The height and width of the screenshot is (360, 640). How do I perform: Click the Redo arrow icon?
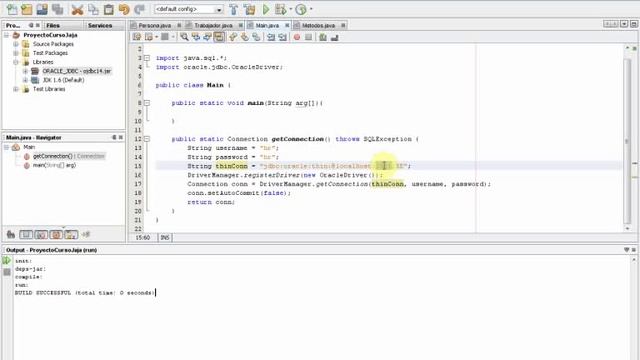tap(140, 9)
